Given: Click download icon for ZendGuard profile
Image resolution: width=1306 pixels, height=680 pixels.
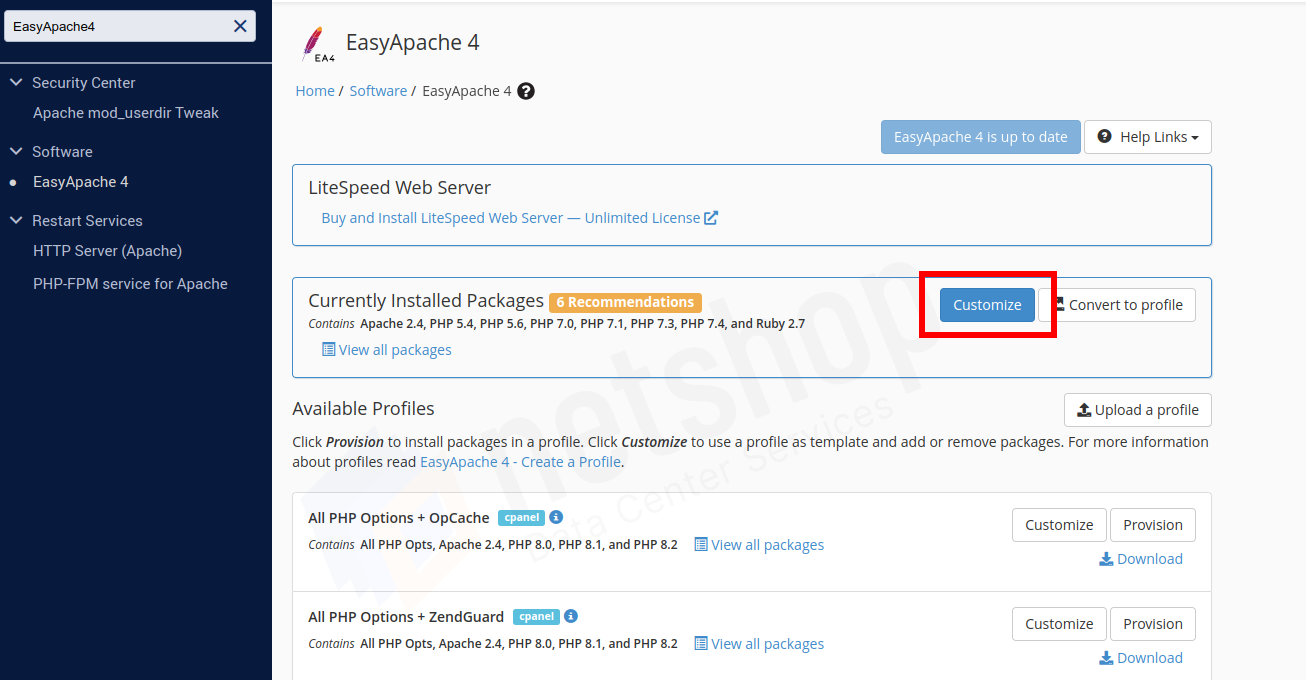Looking at the screenshot, I should (x=1106, y=658).
